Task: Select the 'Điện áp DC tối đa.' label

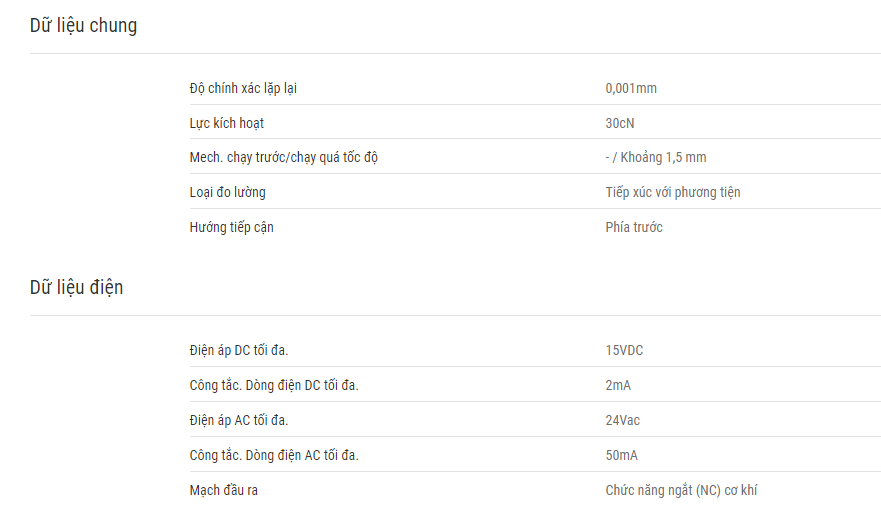Action: 239,350
